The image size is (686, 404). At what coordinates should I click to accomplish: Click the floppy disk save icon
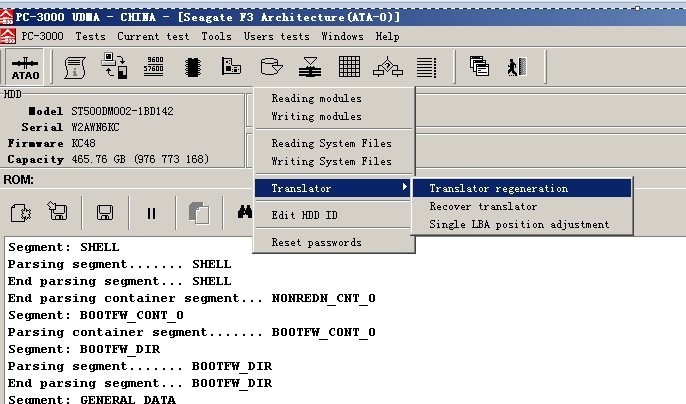(105, 213)
